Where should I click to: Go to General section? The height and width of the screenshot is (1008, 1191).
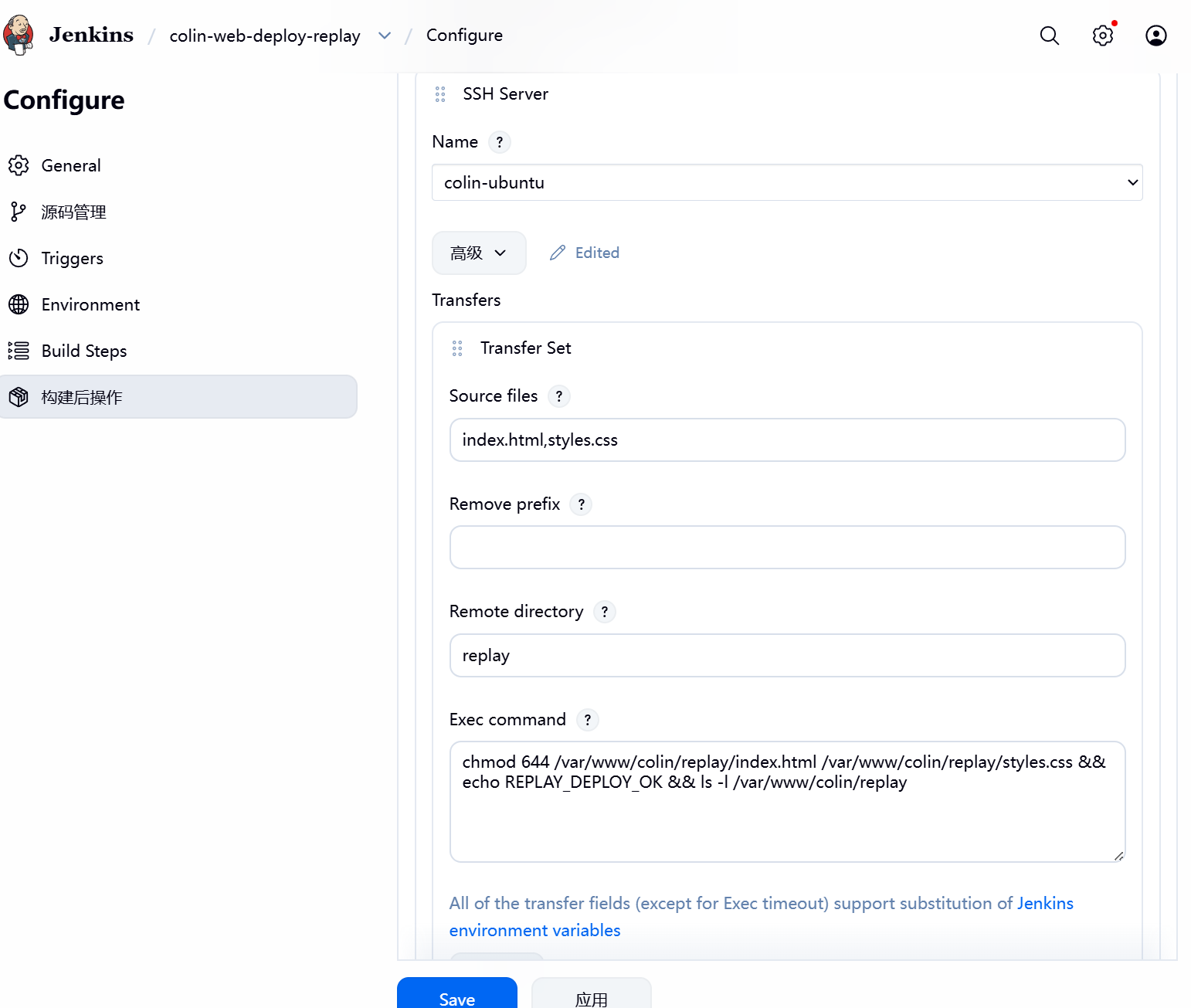coord(178,165)
